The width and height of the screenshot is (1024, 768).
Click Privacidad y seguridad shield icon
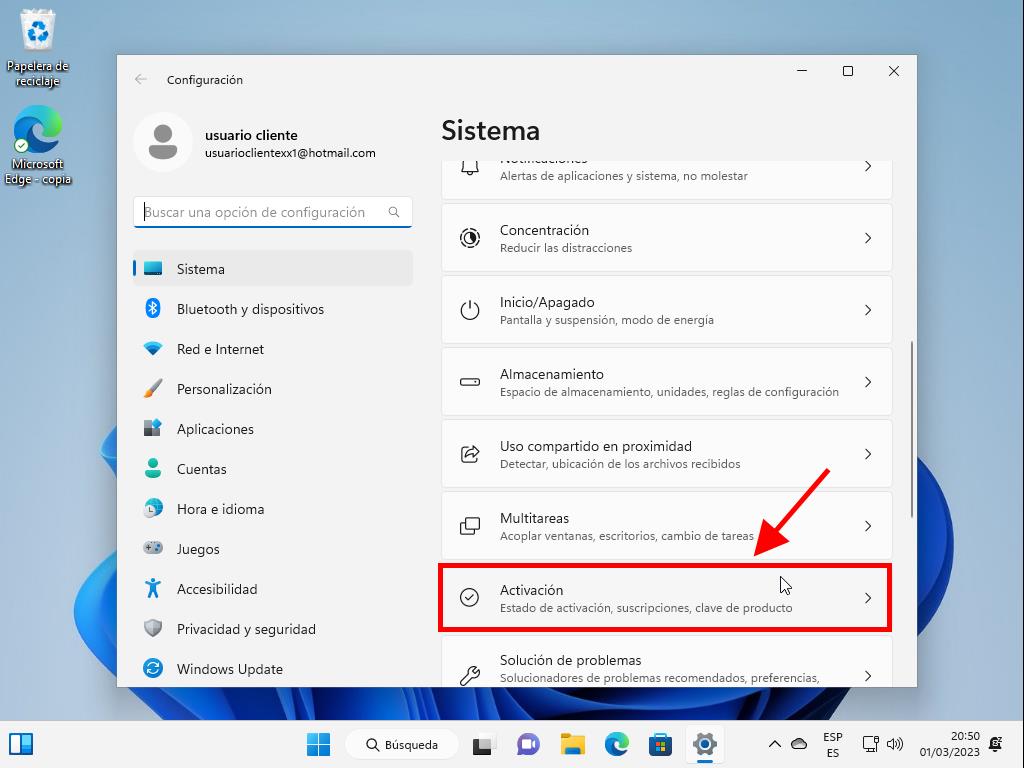click(x=153, y=629)
